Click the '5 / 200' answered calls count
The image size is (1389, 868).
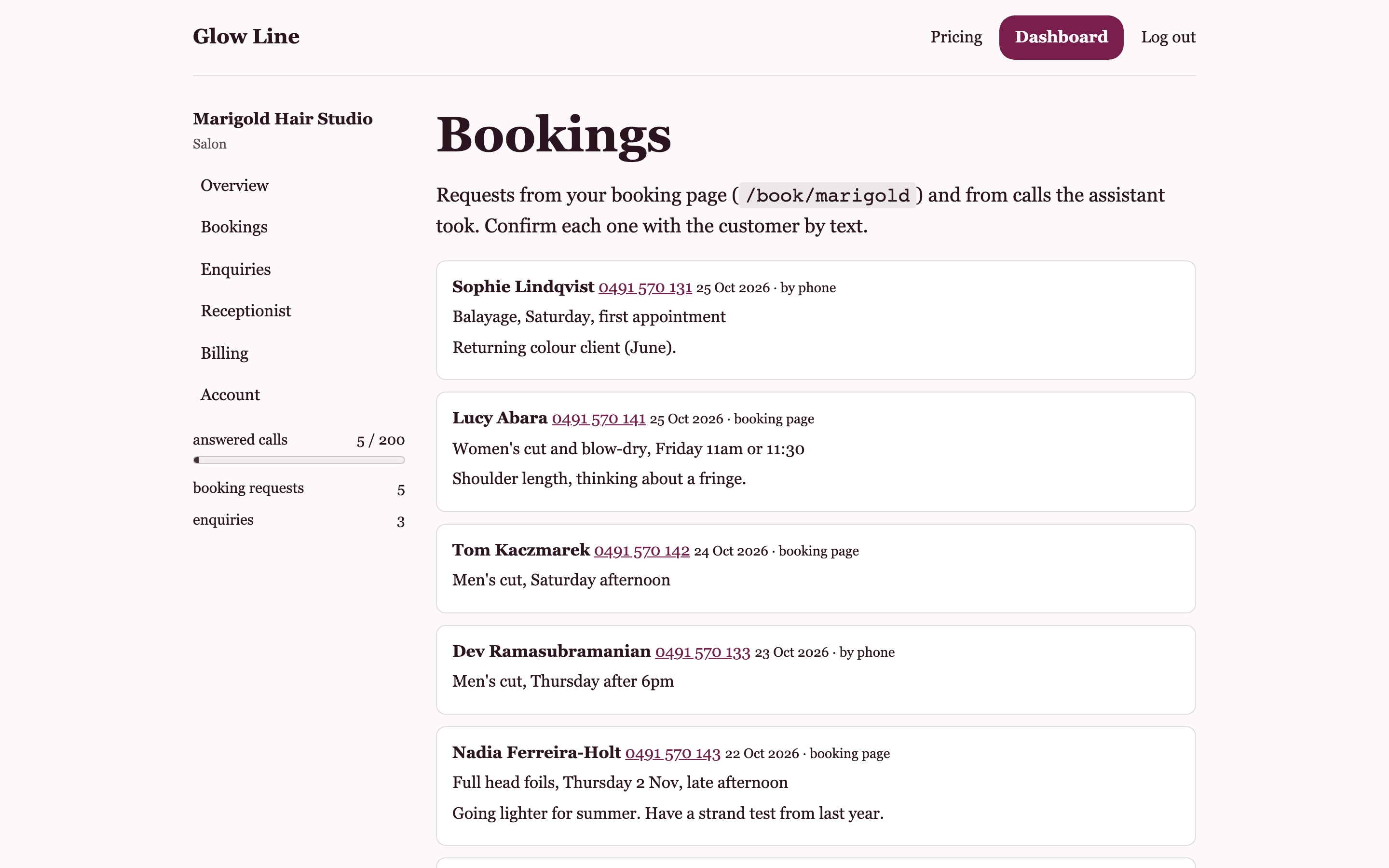pos(381,440)
